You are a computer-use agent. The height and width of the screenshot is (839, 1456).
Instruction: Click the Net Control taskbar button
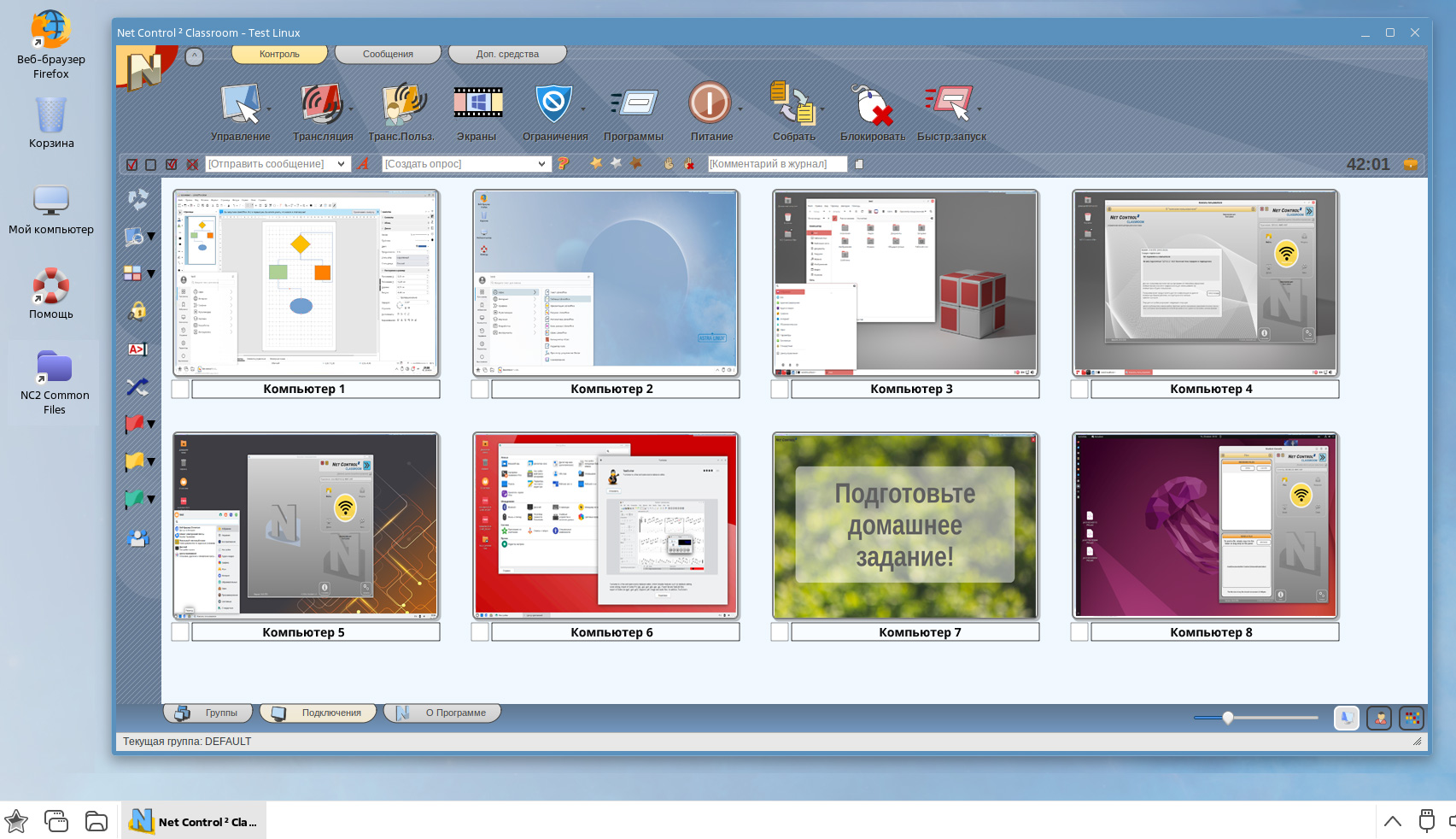click(x=194, y=822)
